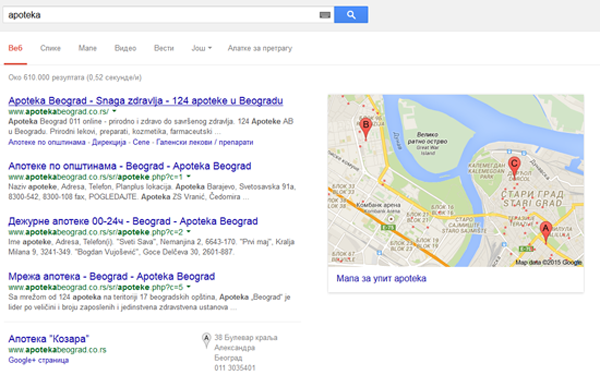Switch to the Слике tab

point(51,48)
